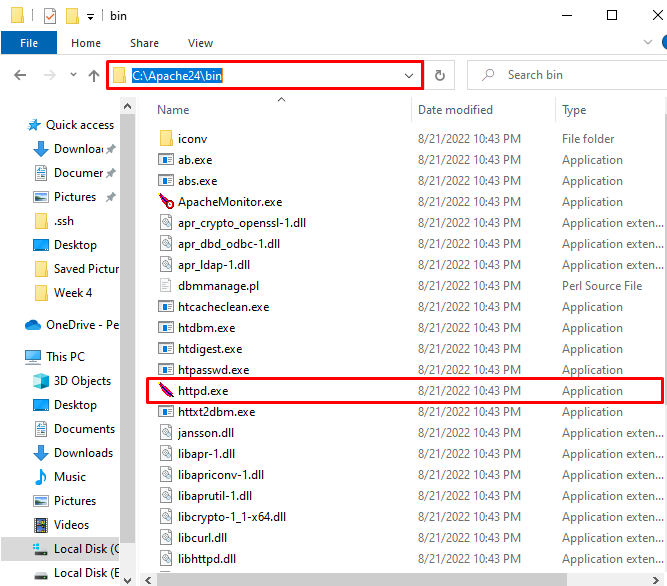The height and width of the screenshot is (586, 667).
Task: Click the Music note icon
Action: (41, 477)
